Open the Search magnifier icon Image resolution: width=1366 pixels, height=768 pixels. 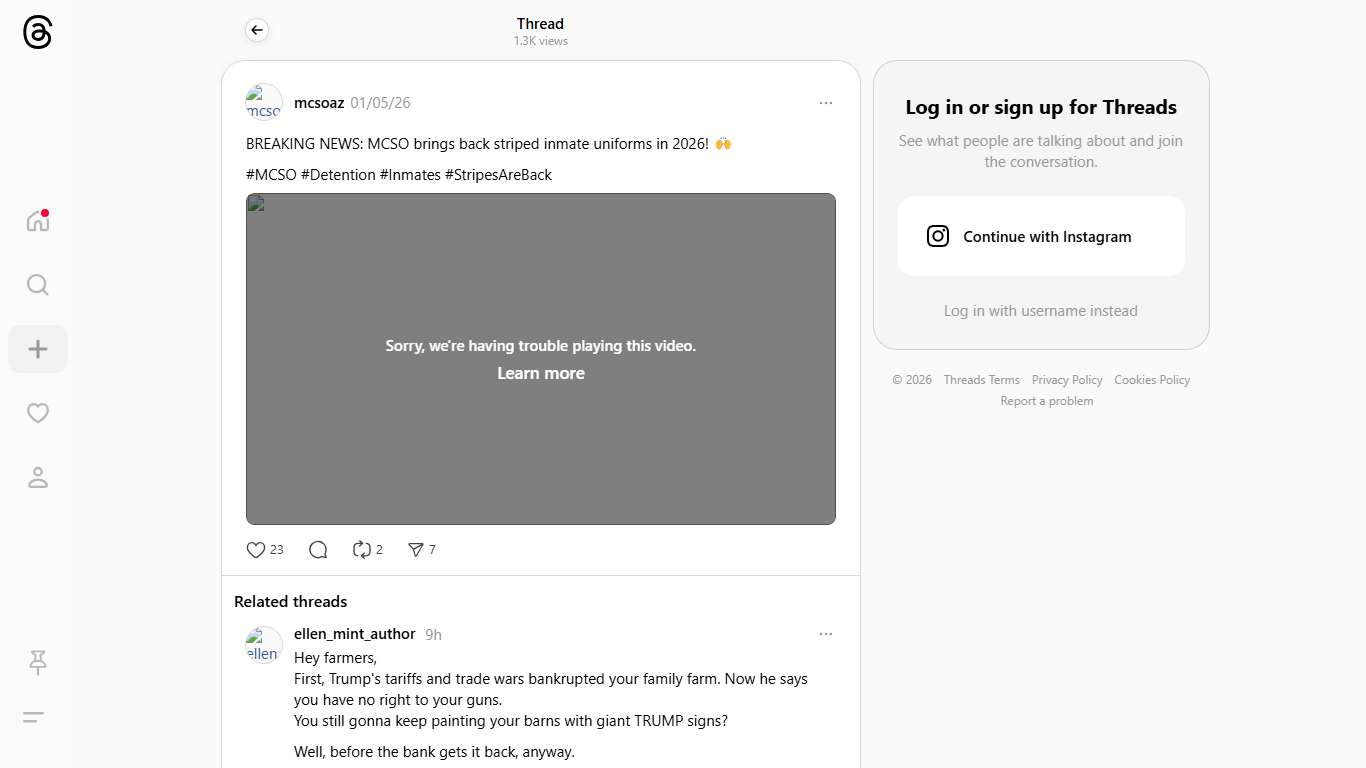pos(38,285)
